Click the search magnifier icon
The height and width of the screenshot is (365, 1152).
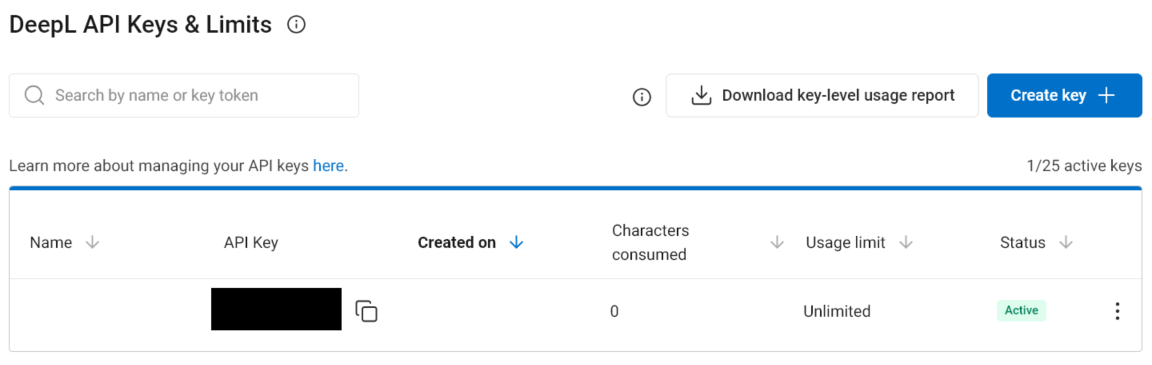tap(35, 95)
